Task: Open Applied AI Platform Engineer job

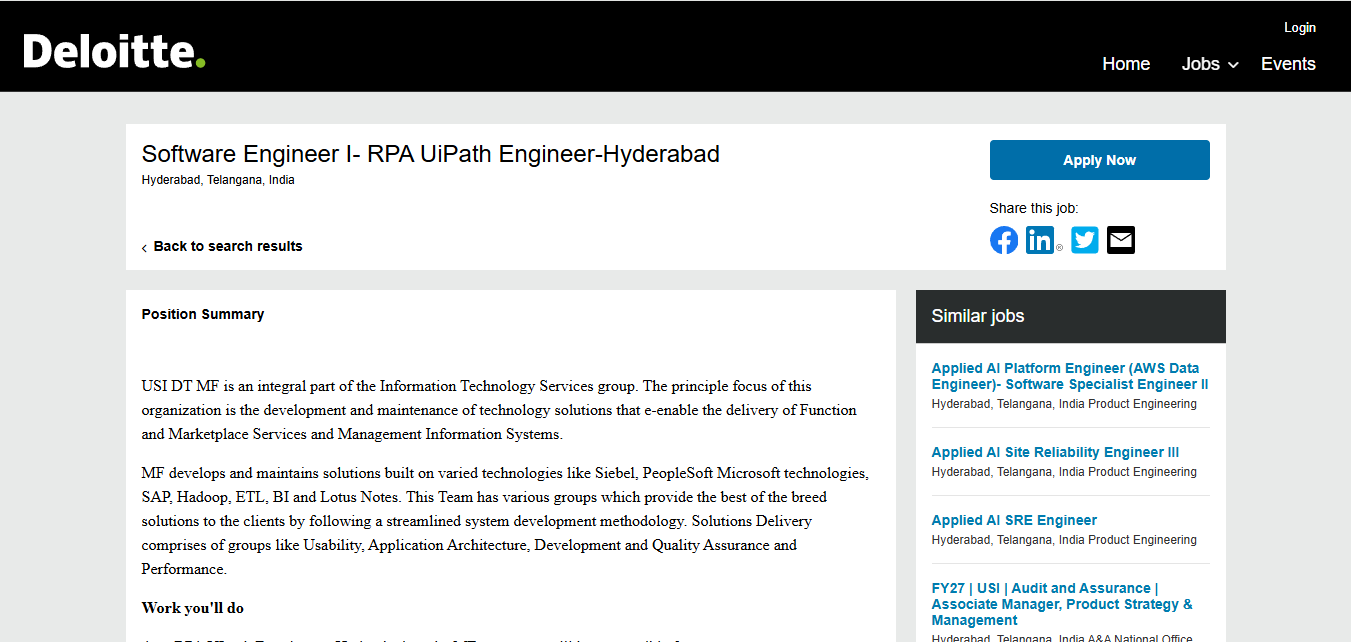Action: [x=1070, y=376]
